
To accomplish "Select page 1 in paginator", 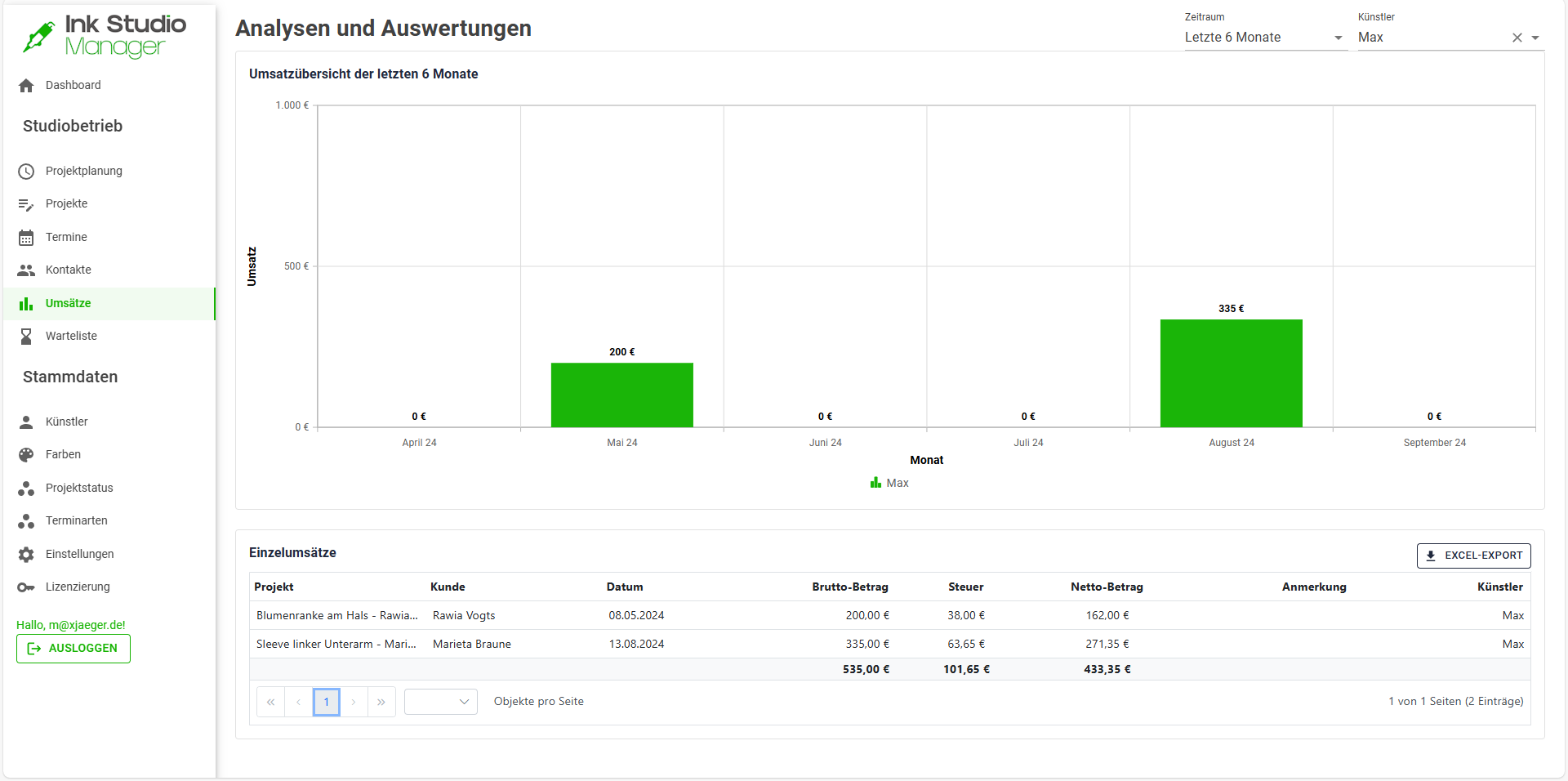I will (x=327, y=702).
